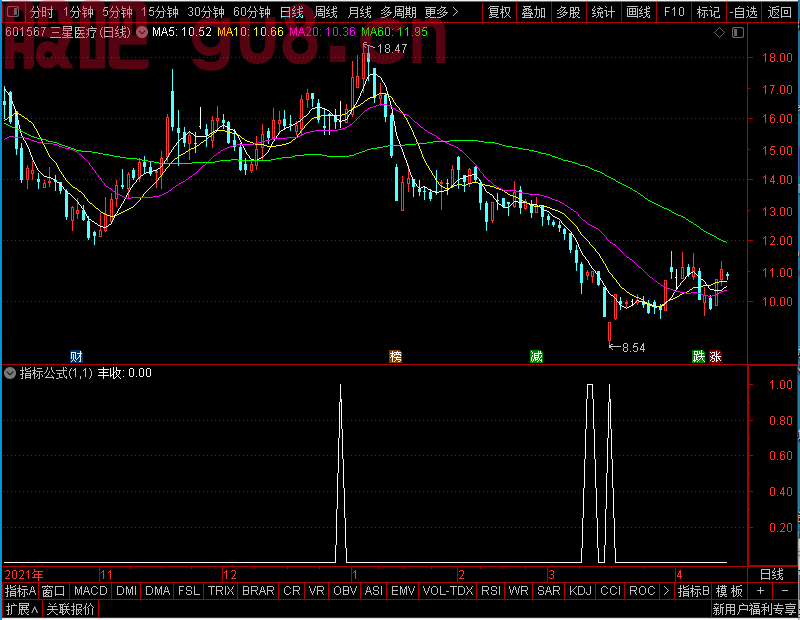800x620 pixels.
Task: Select the MACD indicator
Action: 91,591
